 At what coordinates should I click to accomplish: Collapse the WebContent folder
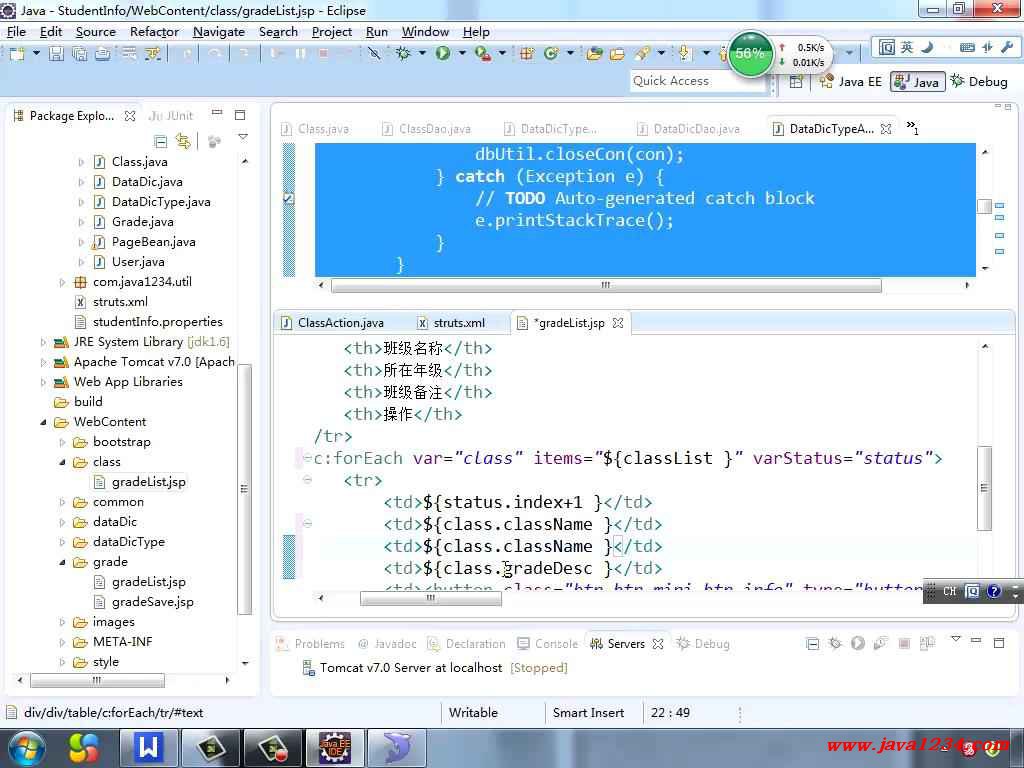[44, 422]
